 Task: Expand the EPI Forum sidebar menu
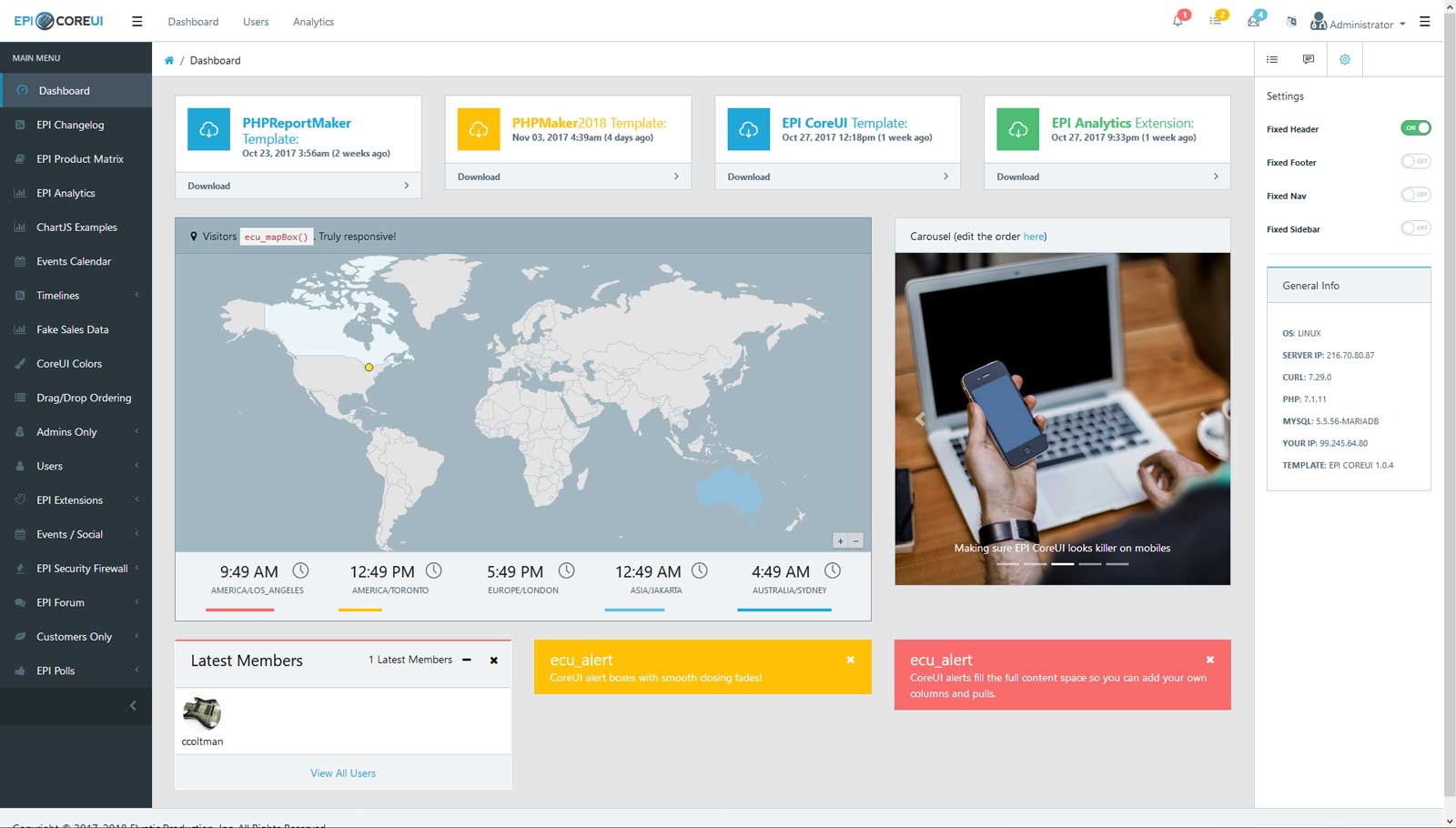click(76, 602)
